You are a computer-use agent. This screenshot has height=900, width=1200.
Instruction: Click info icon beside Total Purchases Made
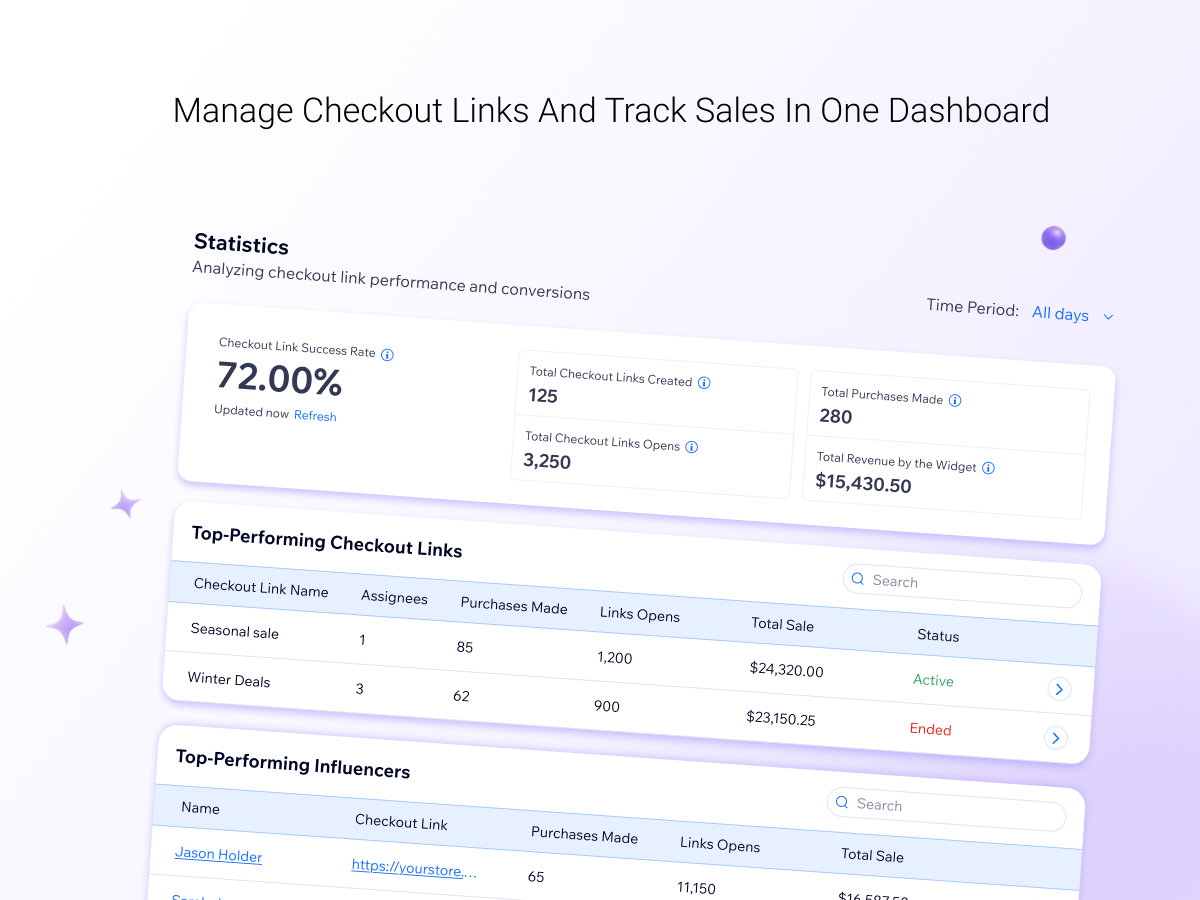pyautogui.click(x=955, y=401)
